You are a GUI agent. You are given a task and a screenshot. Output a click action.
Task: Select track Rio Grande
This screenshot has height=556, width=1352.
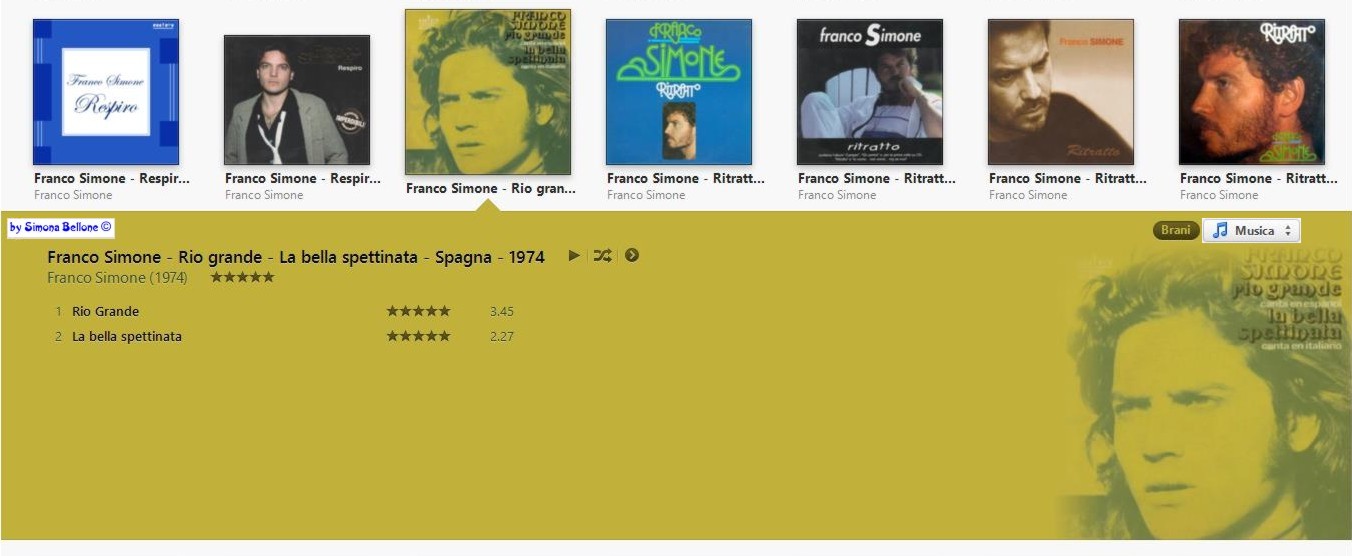pos(105,311)
